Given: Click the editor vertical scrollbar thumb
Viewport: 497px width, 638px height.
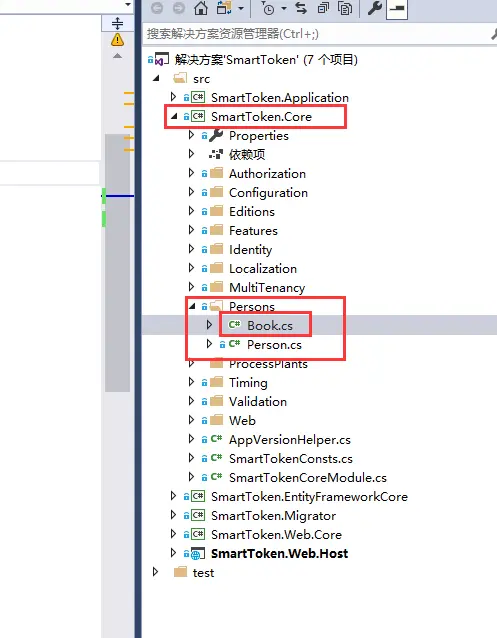Looking at the screenshot, I should [x=117, y=263].
